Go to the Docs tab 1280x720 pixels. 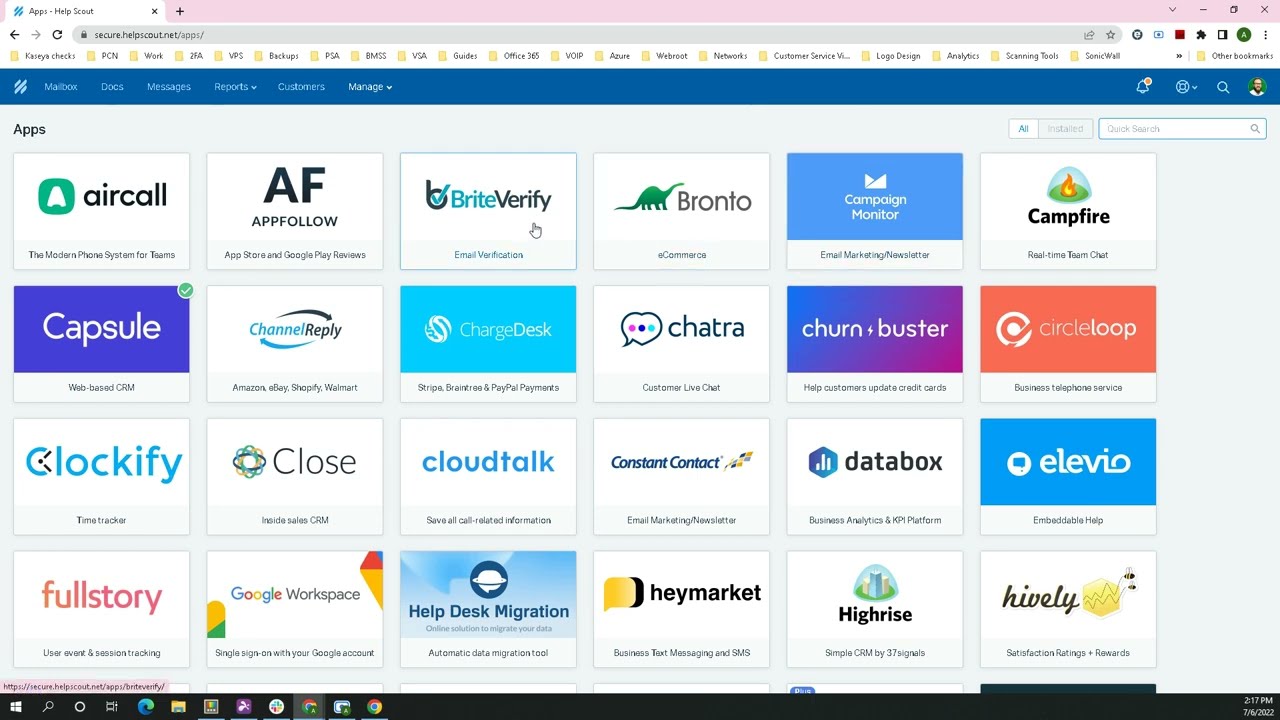[x=112, y=87]
